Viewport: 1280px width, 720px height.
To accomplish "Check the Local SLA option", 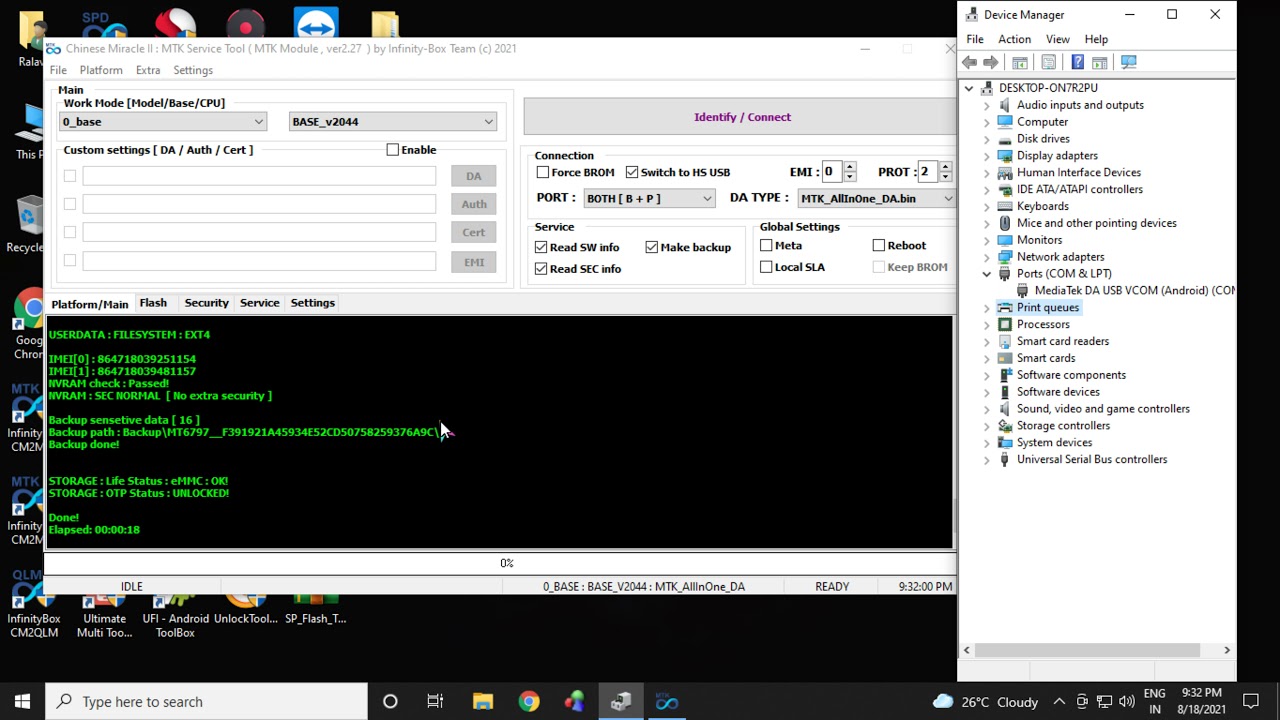I will (x=766, y=267).
